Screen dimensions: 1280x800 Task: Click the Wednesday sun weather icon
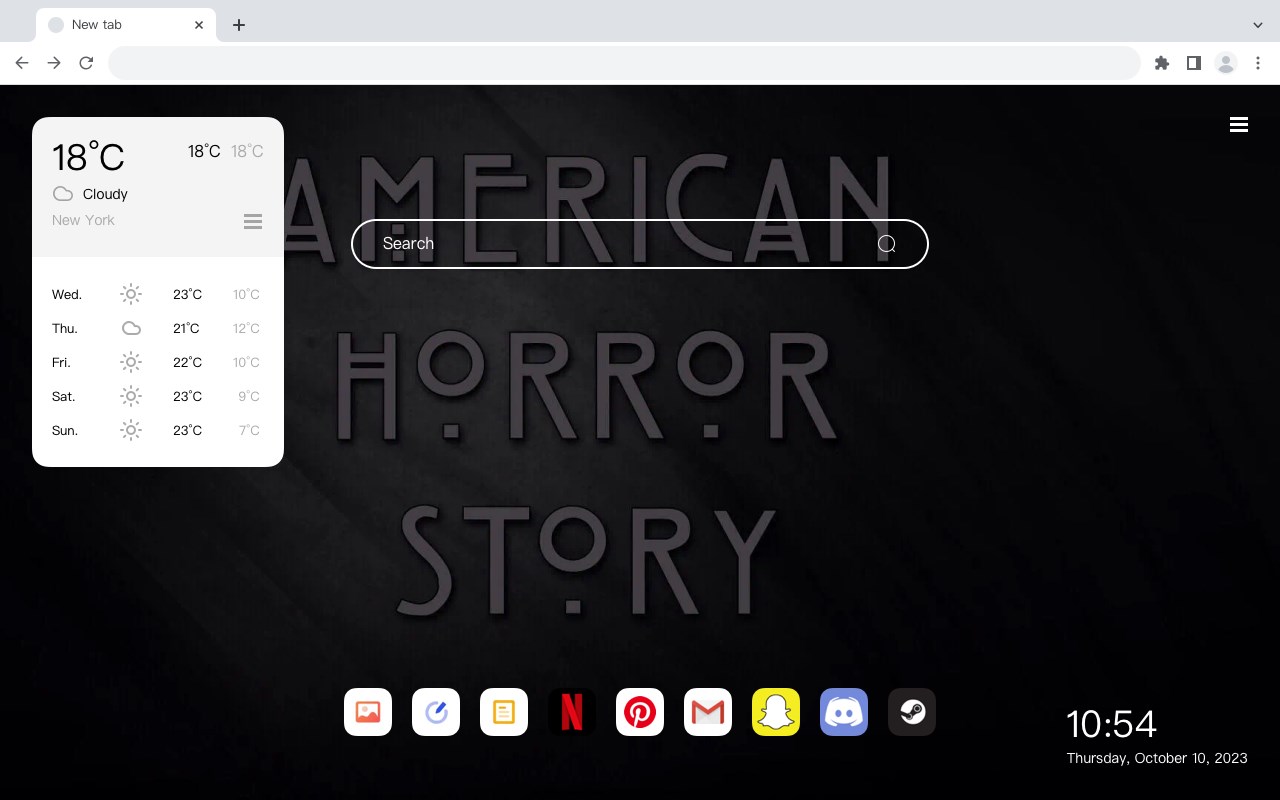click(131, 294)
